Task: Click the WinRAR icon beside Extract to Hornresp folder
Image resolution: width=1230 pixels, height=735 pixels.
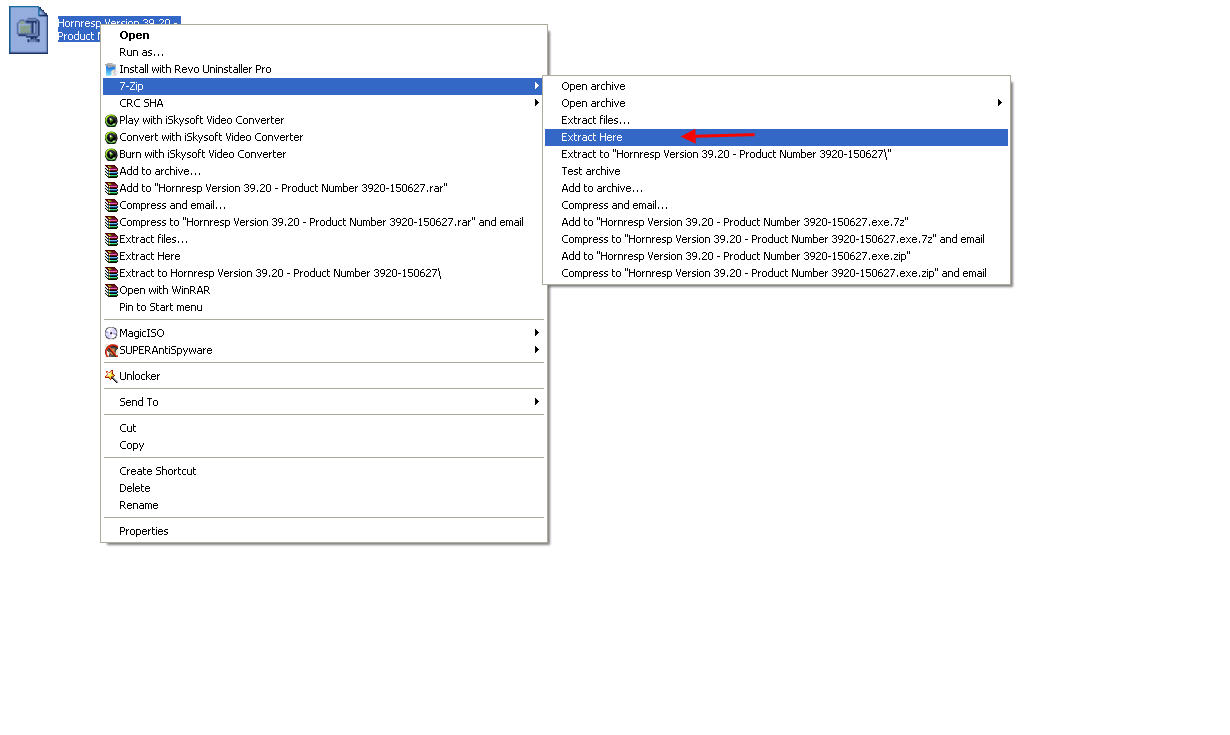Action: click(x=111, y=273)
